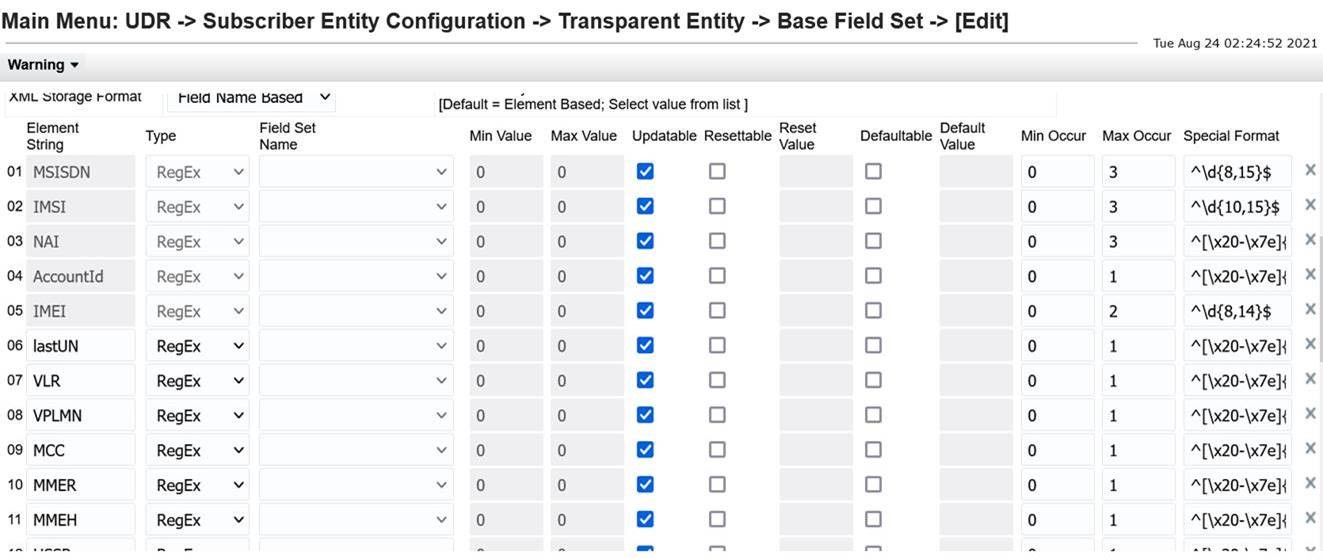Click the X icon on the NAI row
The width and height of the screenshot is (1323, 559).
click(x=1310, y=241)
